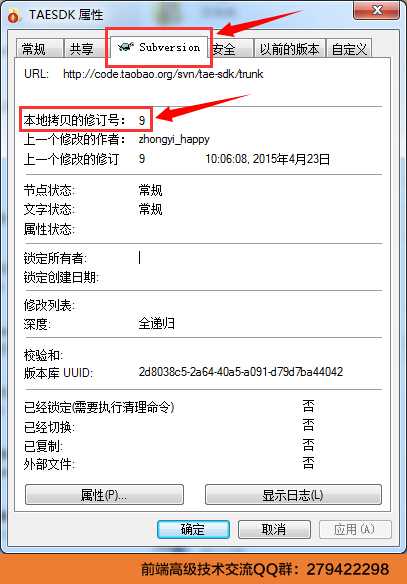Open the 共享 tab
Image resolution: width=407 pixels, height=584 pixels.
(x=84, y=48)
